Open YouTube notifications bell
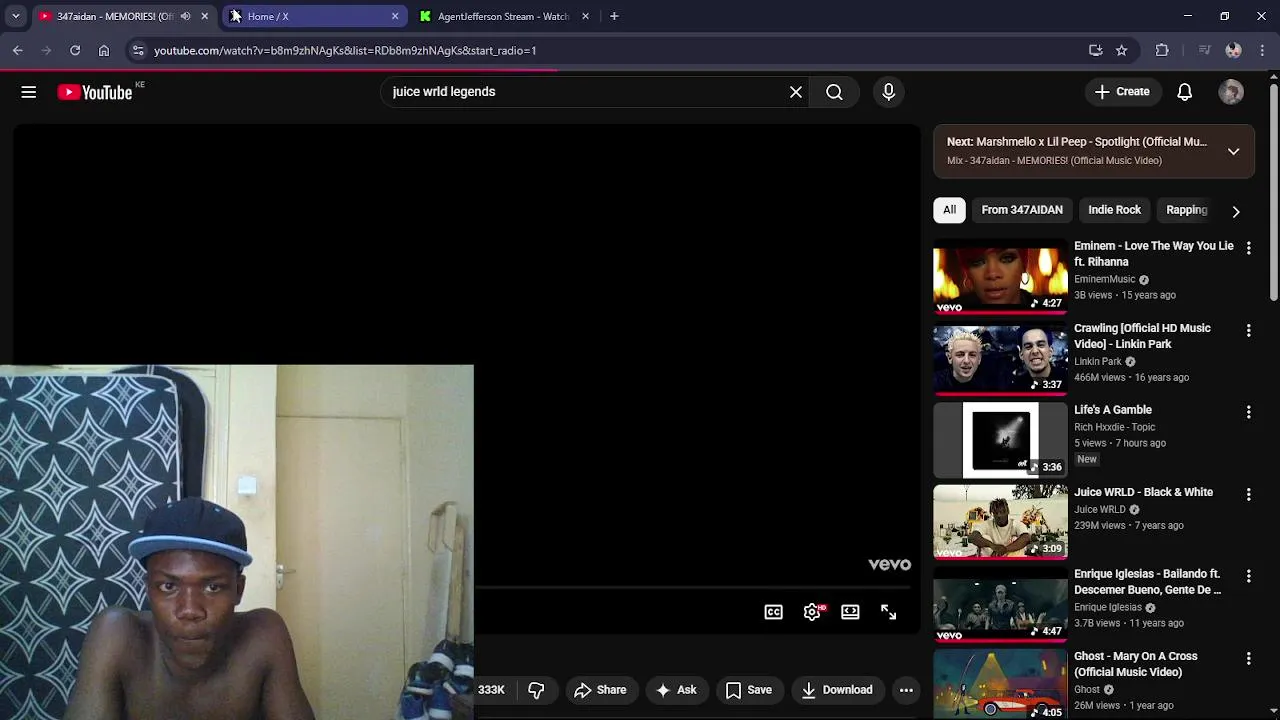This screenshot has height=720, width=1280. (x=1185, y=92)
